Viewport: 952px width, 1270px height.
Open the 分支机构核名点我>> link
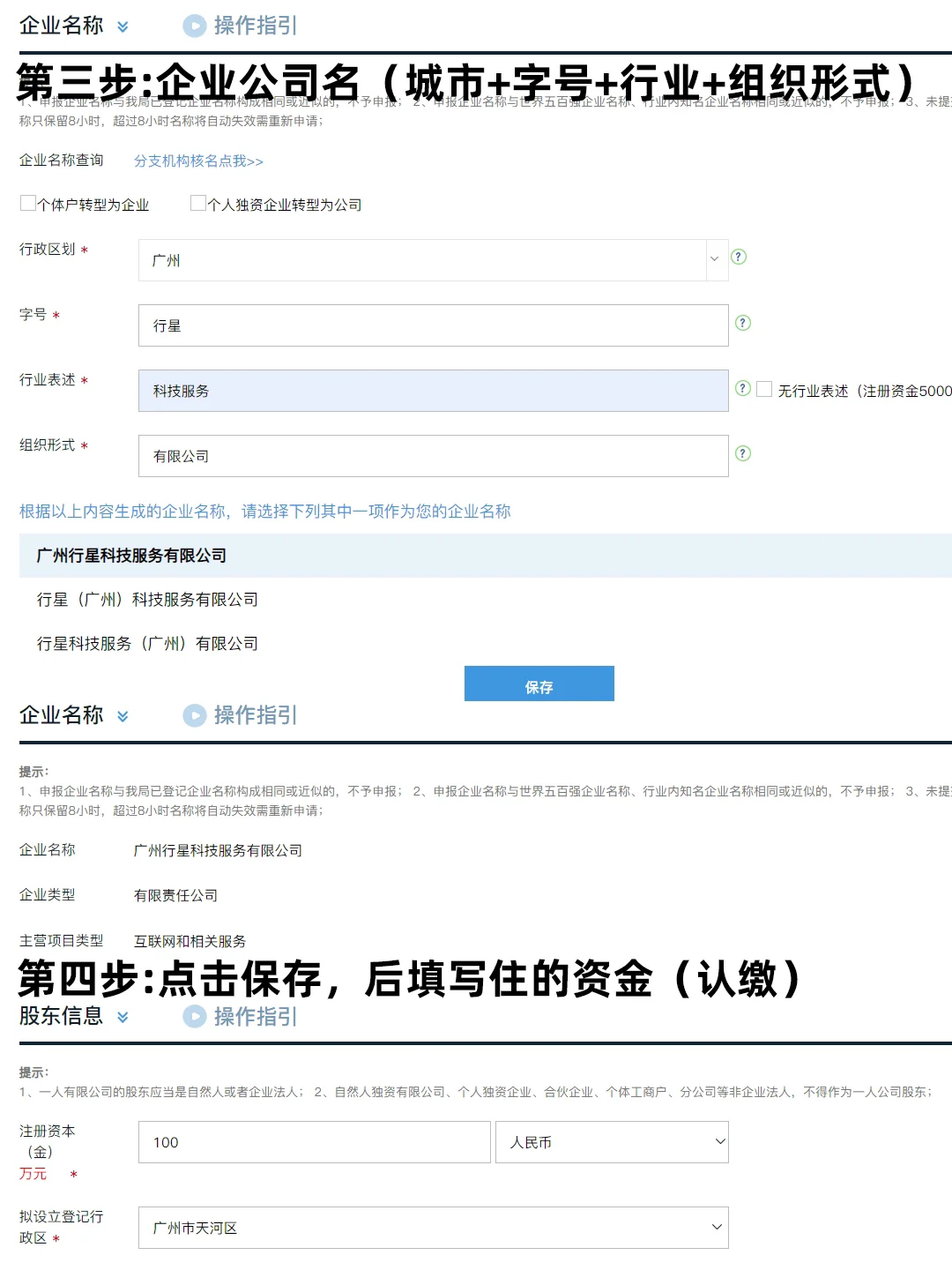(198, 161)
